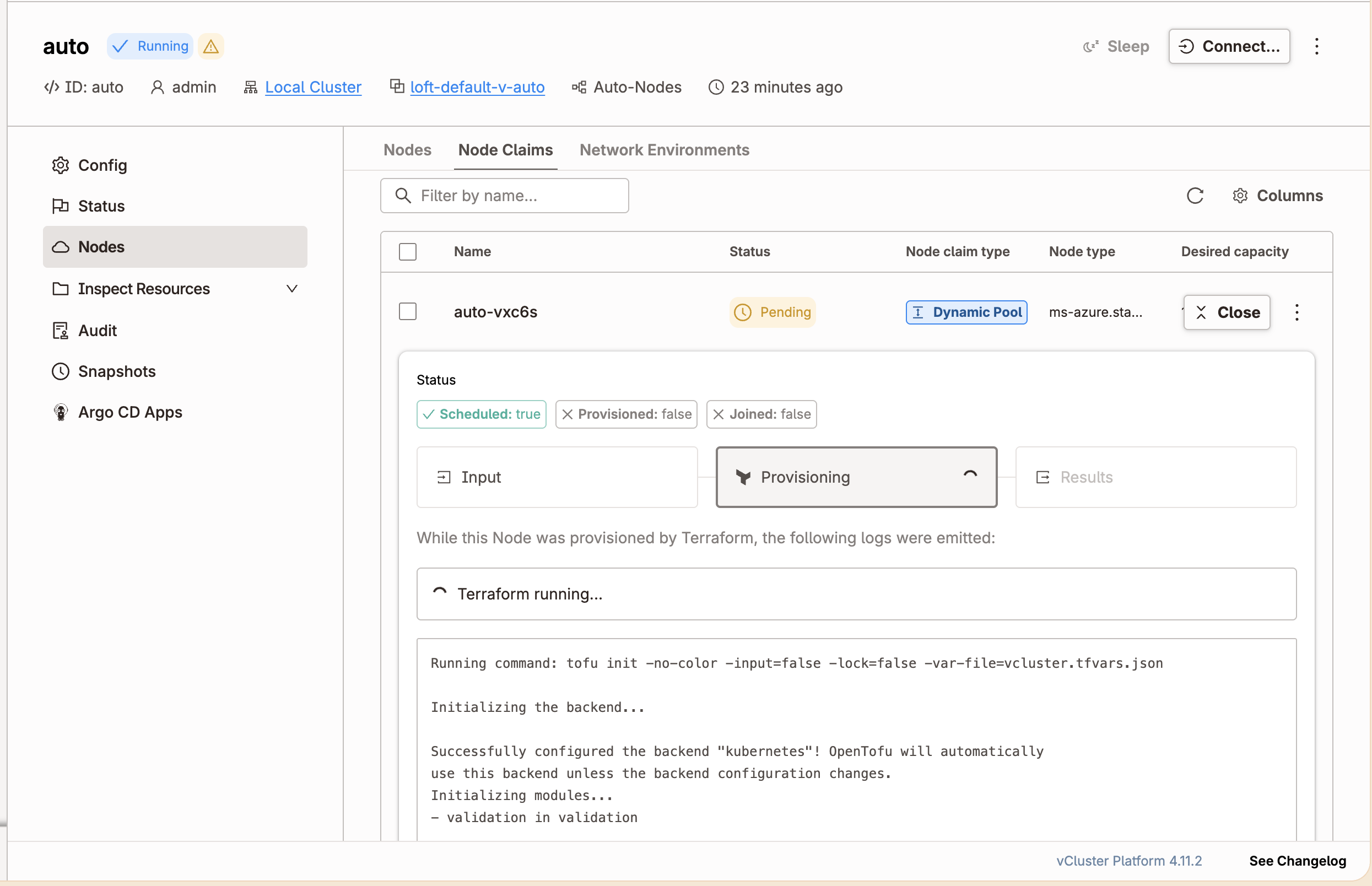Click the Dynamic Pool badge
1372x886 pixels.
tap(966, 312)
